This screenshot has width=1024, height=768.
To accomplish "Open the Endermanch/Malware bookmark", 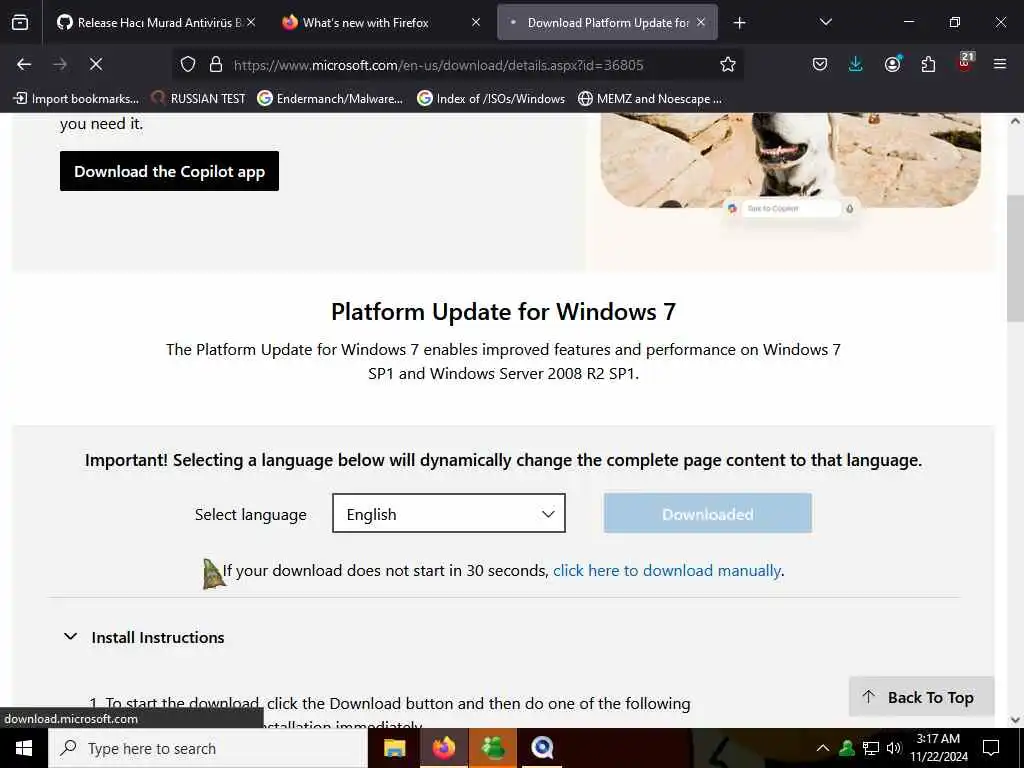I will [330, 99].
